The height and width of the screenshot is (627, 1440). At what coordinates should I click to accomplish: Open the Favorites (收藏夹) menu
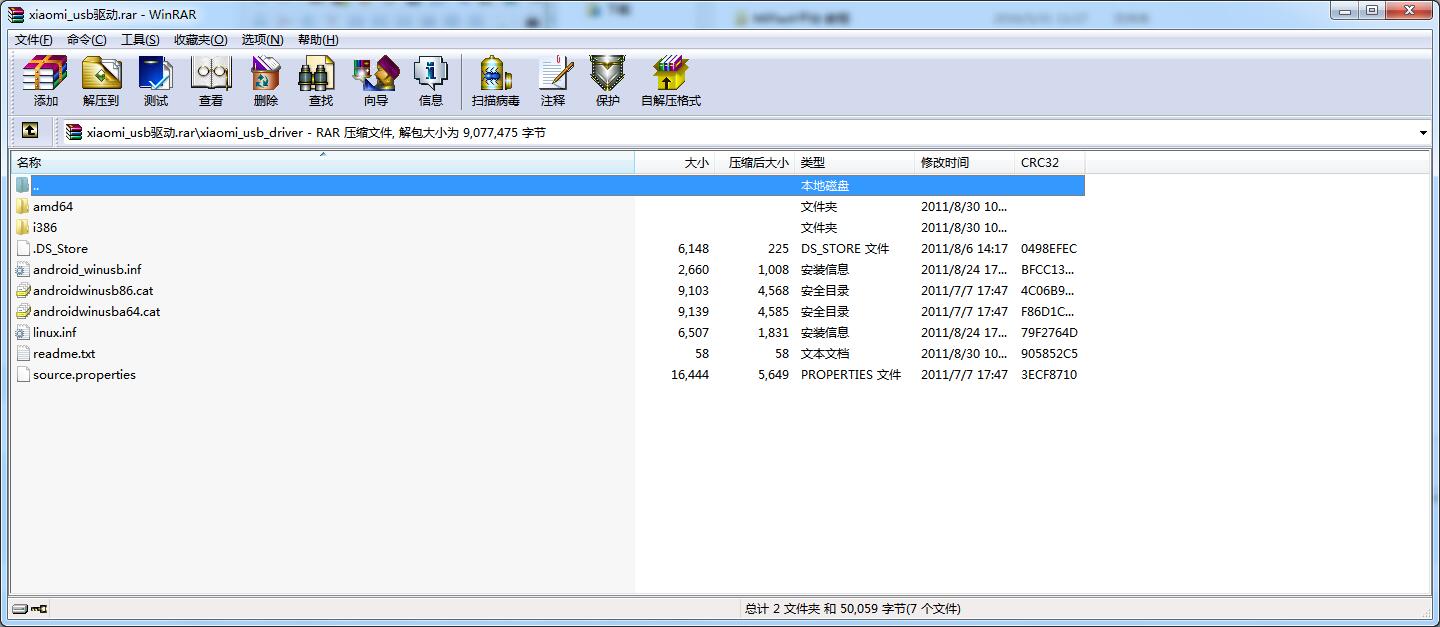(x=200, y=39)
